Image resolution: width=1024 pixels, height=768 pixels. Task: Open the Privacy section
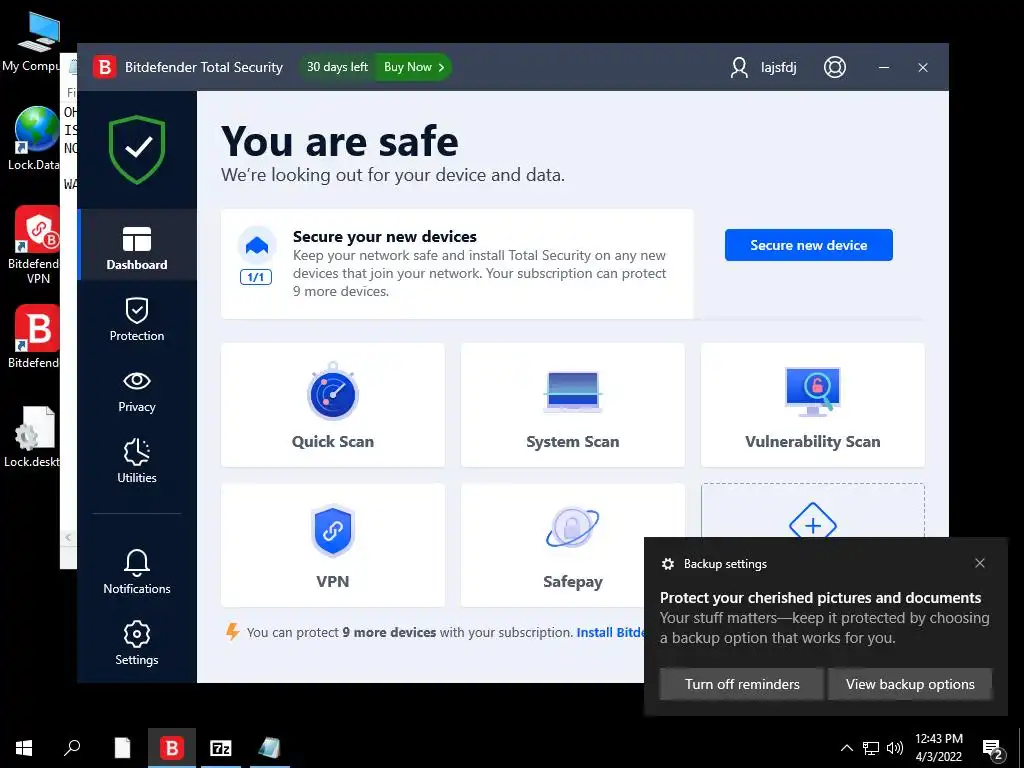tap(136, 391)
